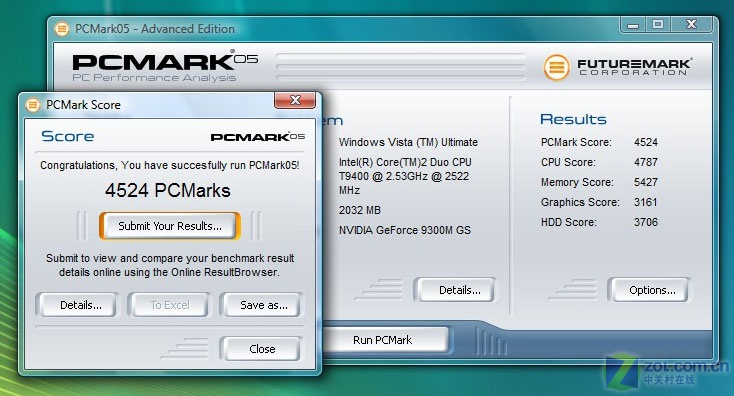Open Options under Results panel
The height and width of the screenshot is (396, 734).
pyautogui.click(x=649, y=290)
